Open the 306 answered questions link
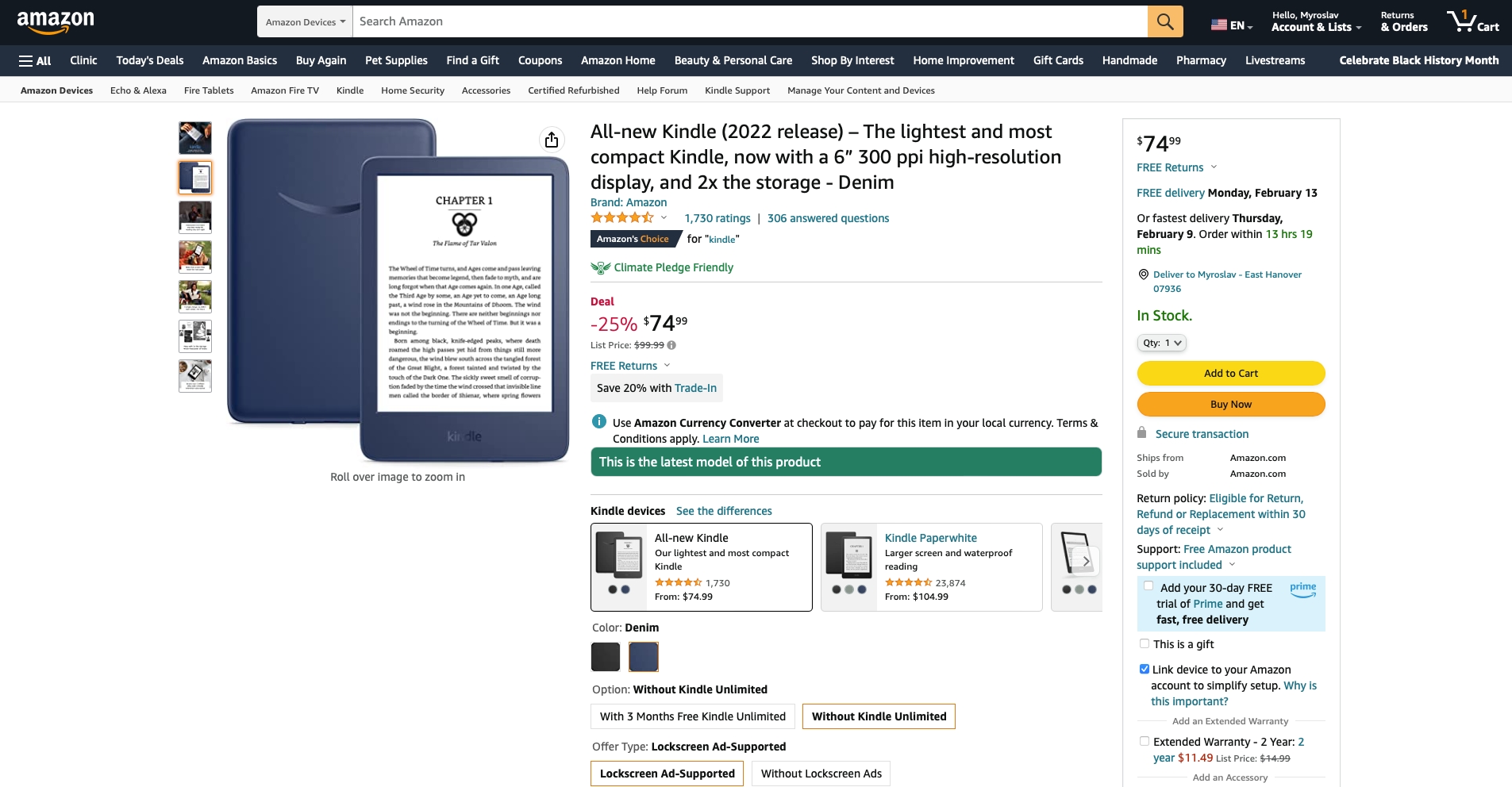The width and height of the screenshot is (1512, 787). (x=828, y=218)
